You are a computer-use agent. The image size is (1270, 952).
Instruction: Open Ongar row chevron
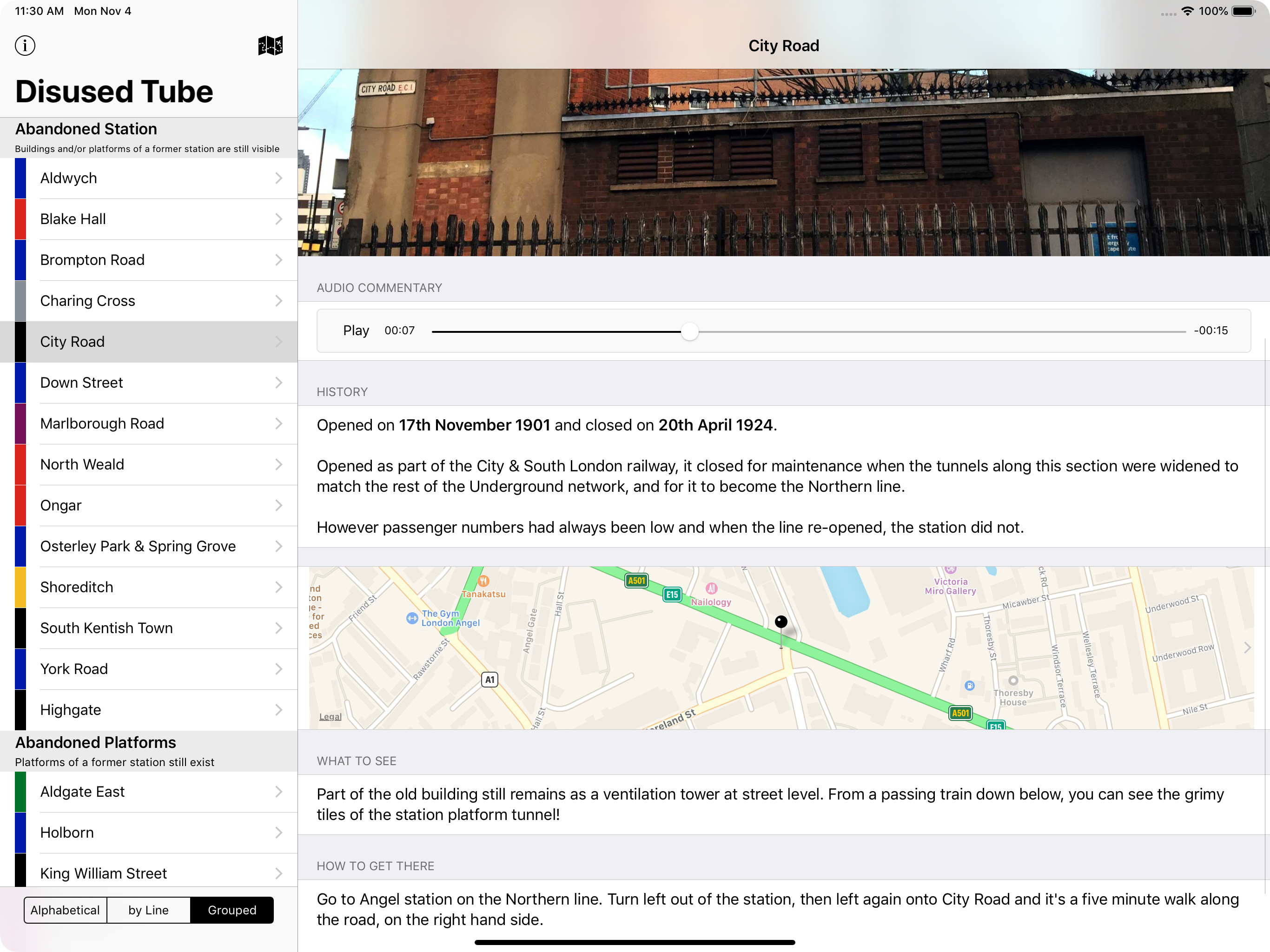pos(278,505)
